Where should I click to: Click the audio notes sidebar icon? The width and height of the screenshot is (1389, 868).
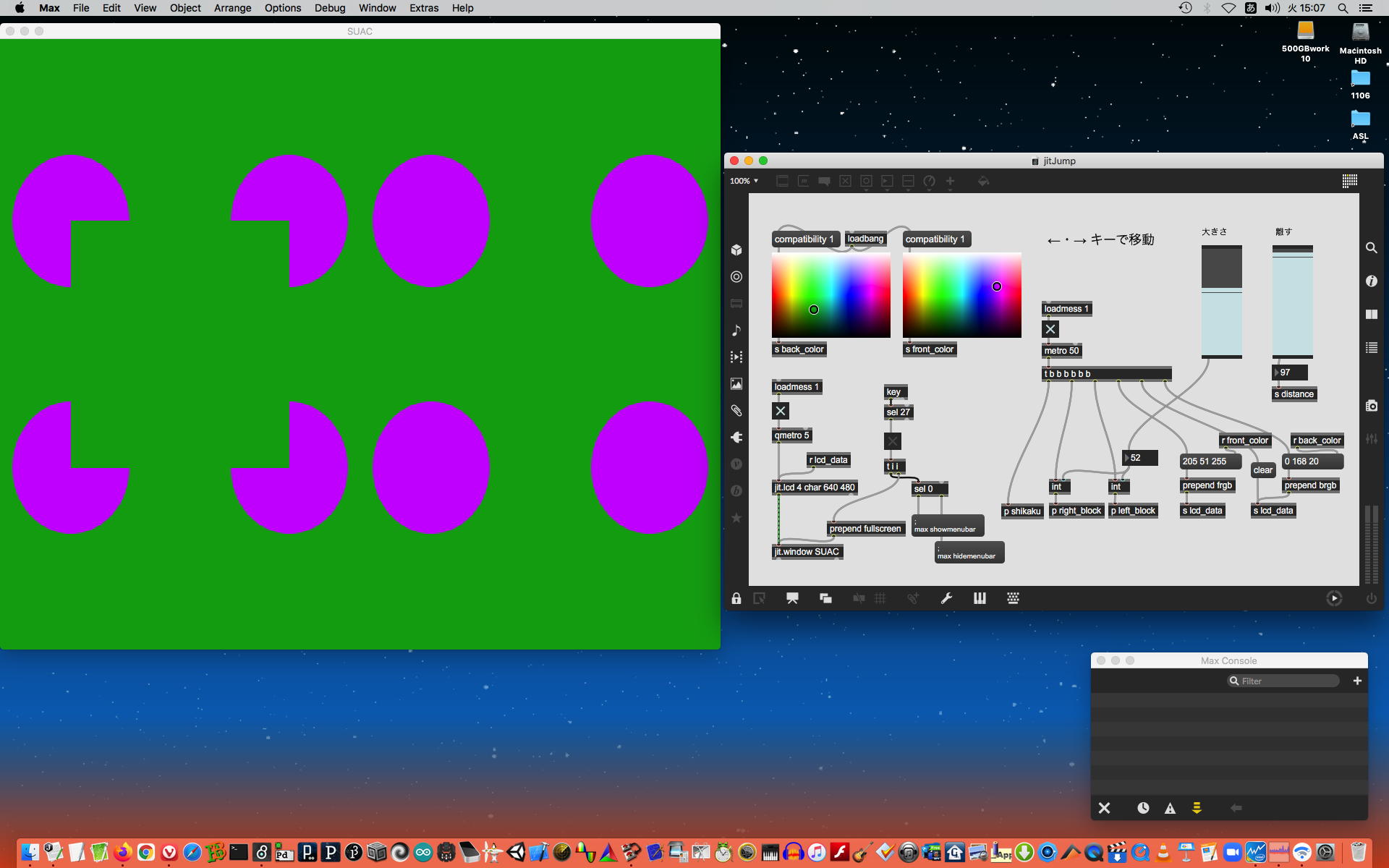coord(736,331)
